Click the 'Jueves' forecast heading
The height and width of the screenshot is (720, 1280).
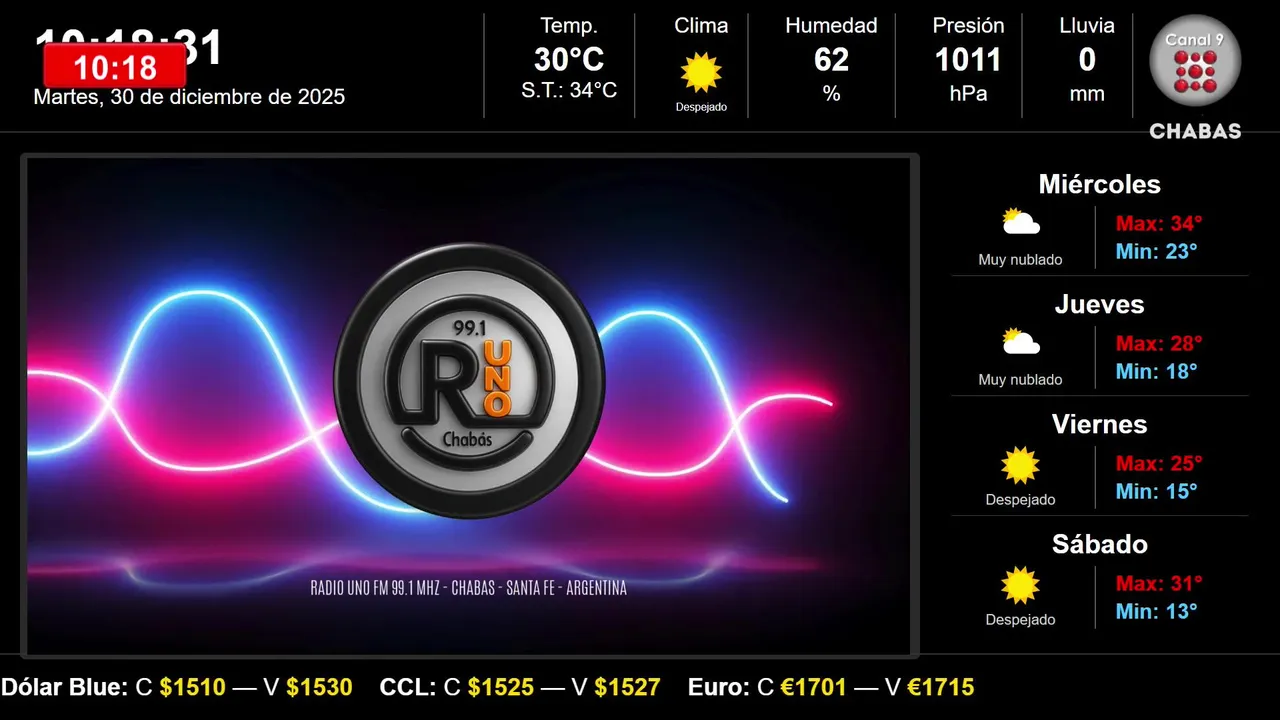pyautogui.click(x=1099, y=304)
